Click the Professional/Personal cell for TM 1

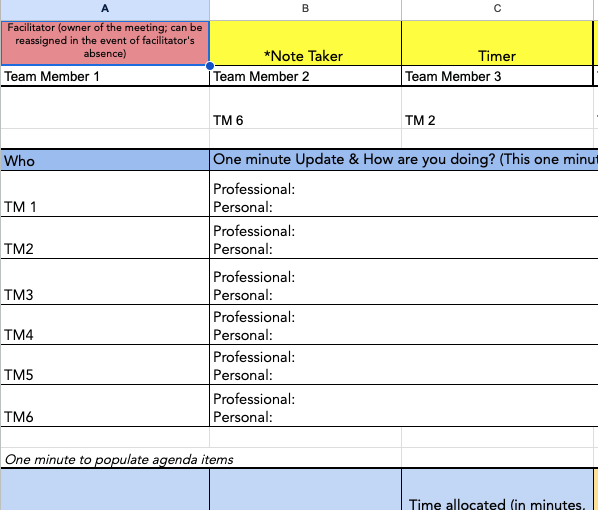(404, 194)
